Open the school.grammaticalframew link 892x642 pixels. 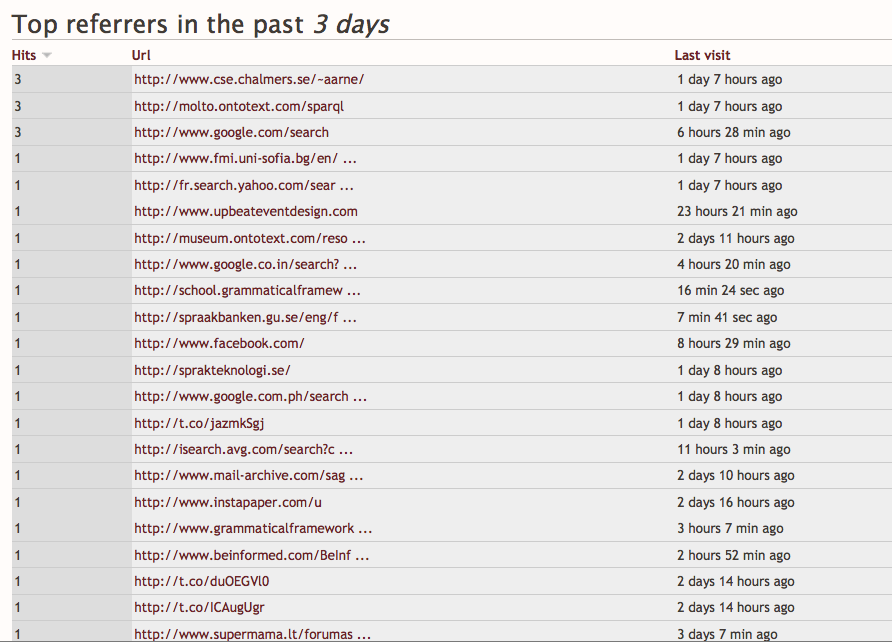[x=247, y=291]
